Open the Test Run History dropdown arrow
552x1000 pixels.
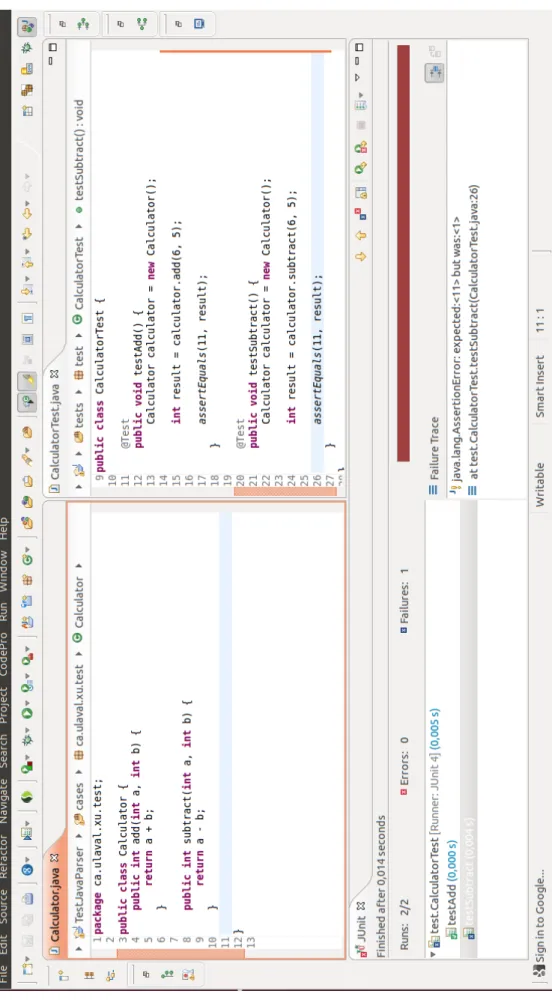[361, 95]
